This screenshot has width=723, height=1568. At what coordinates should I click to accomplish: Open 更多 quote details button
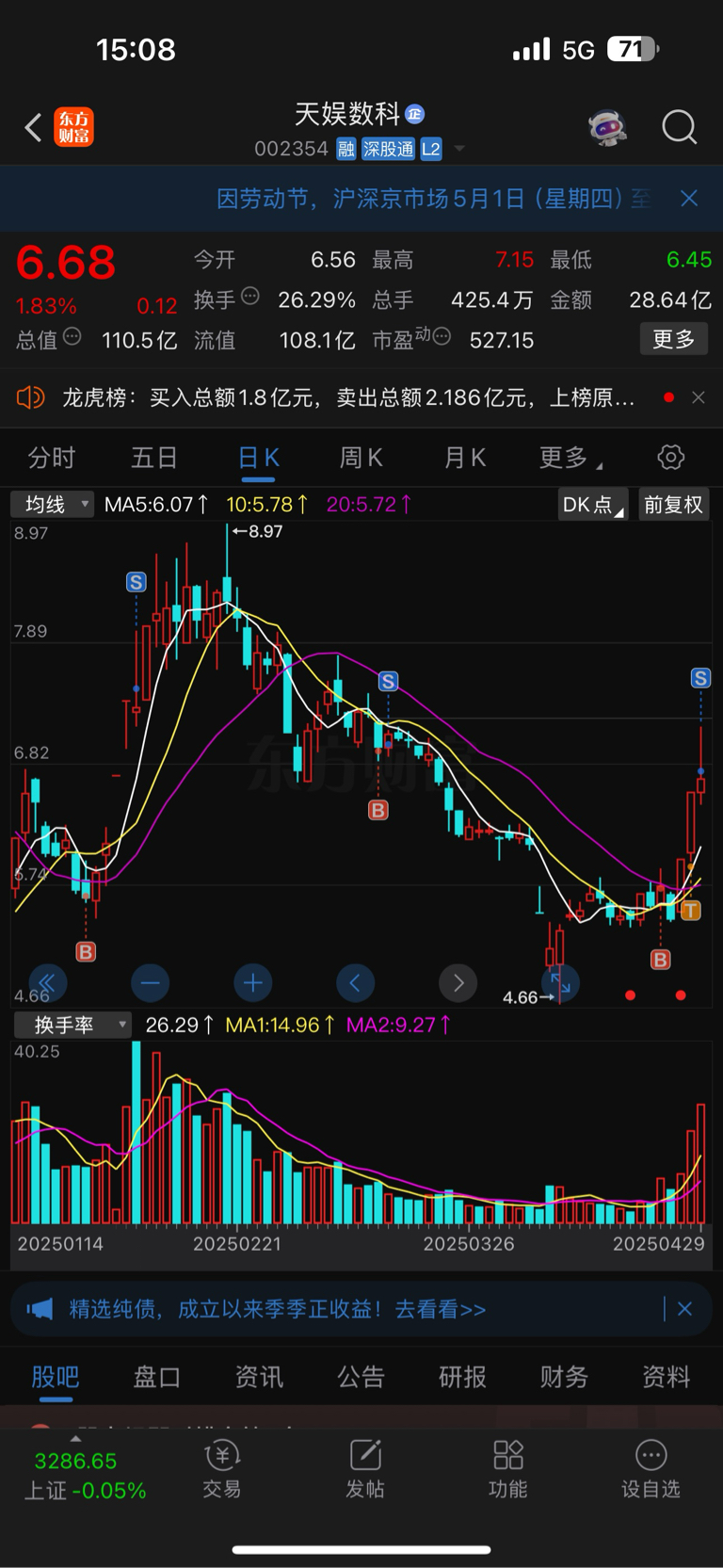(673, 339)
